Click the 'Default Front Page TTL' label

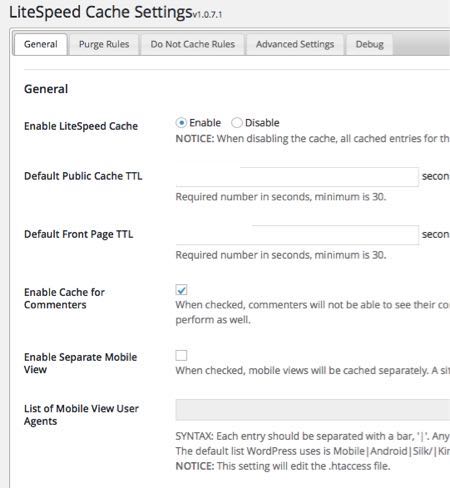click(79, 234)
